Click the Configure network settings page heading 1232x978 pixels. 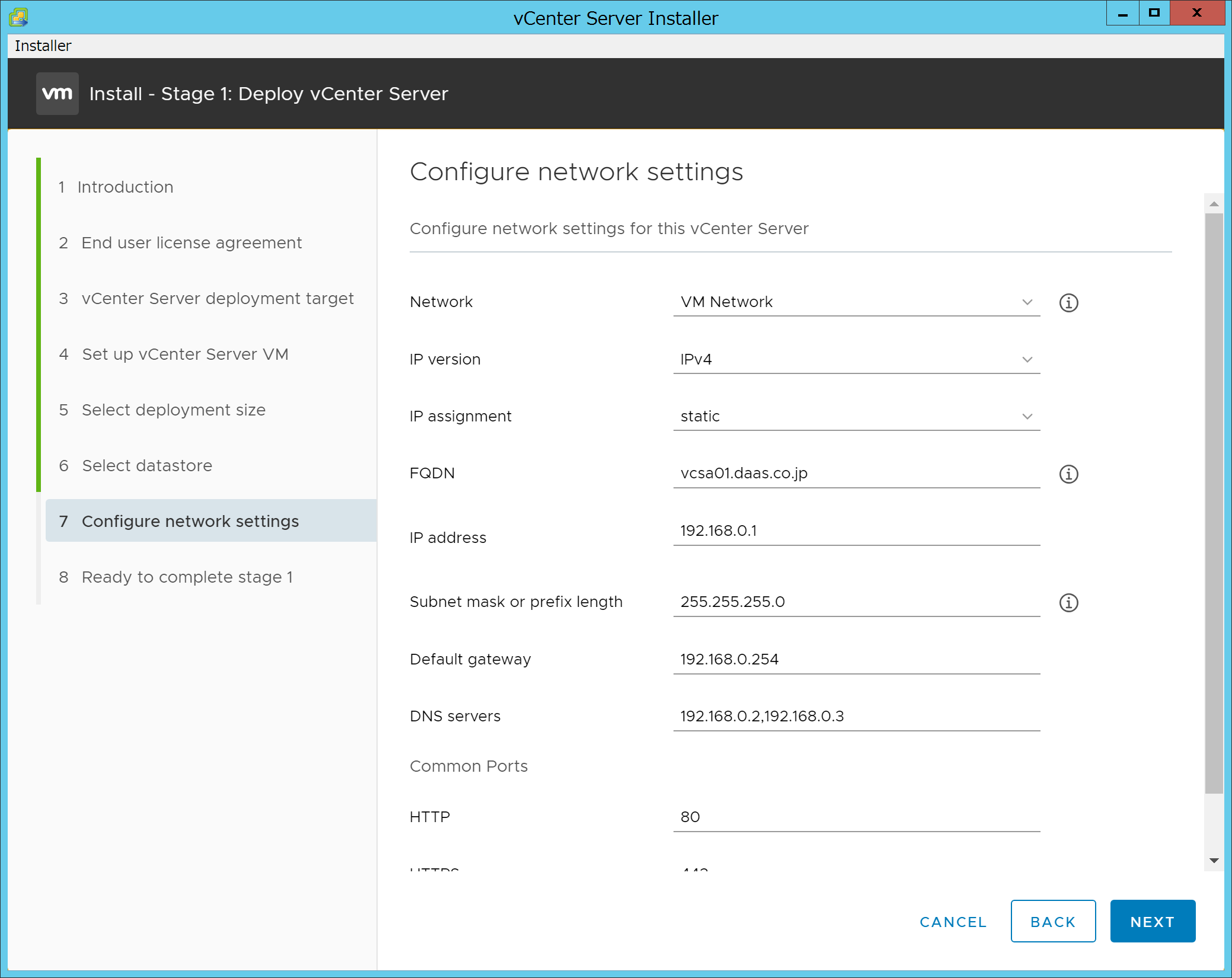[576, 172]
